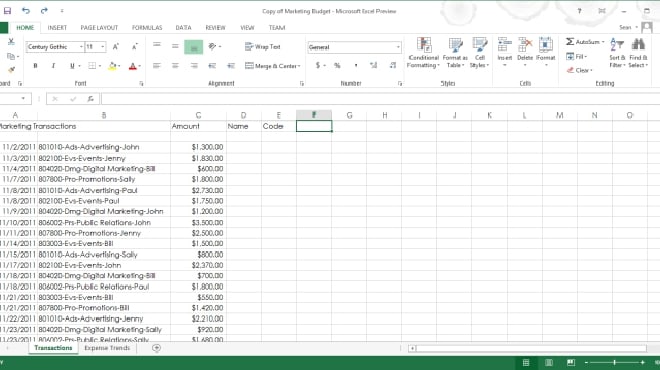Screen dimensions: 660x370
Task: Click the Increase Decimal icon
Action: pos(373,65)
